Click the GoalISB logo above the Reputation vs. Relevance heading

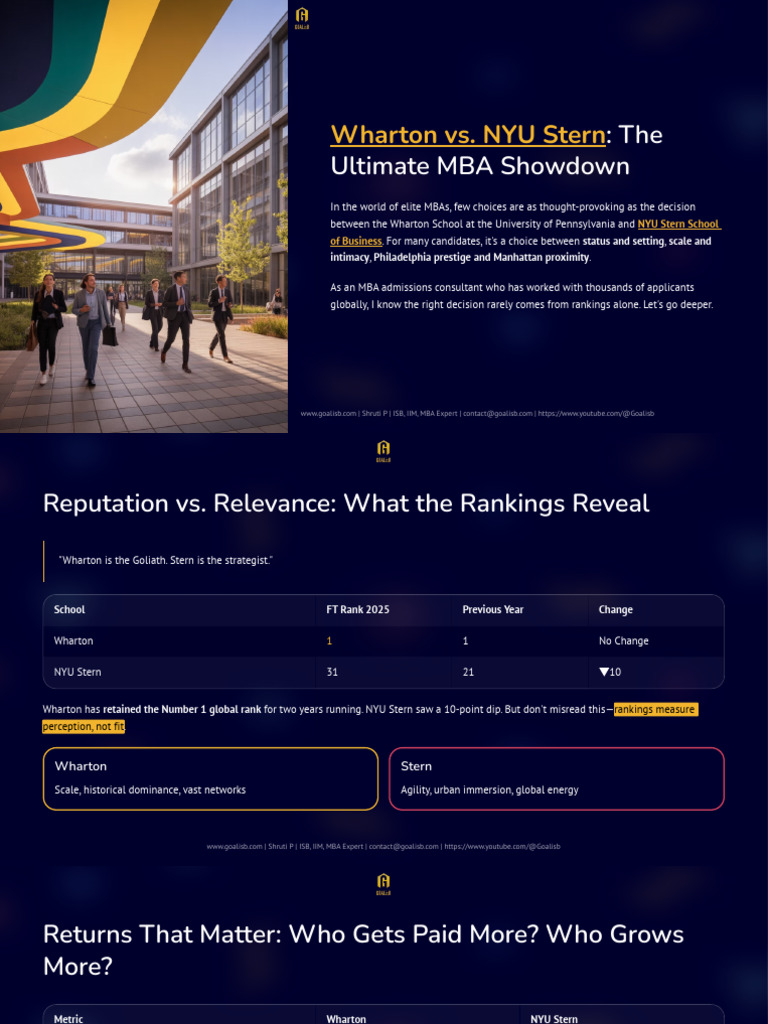tap(383, 451)
